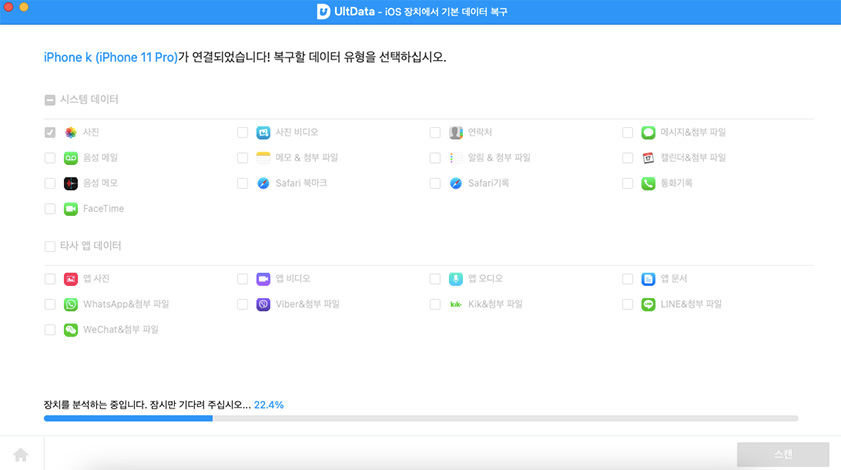Click the Voice Memos (음성 메모) icon

71,183
